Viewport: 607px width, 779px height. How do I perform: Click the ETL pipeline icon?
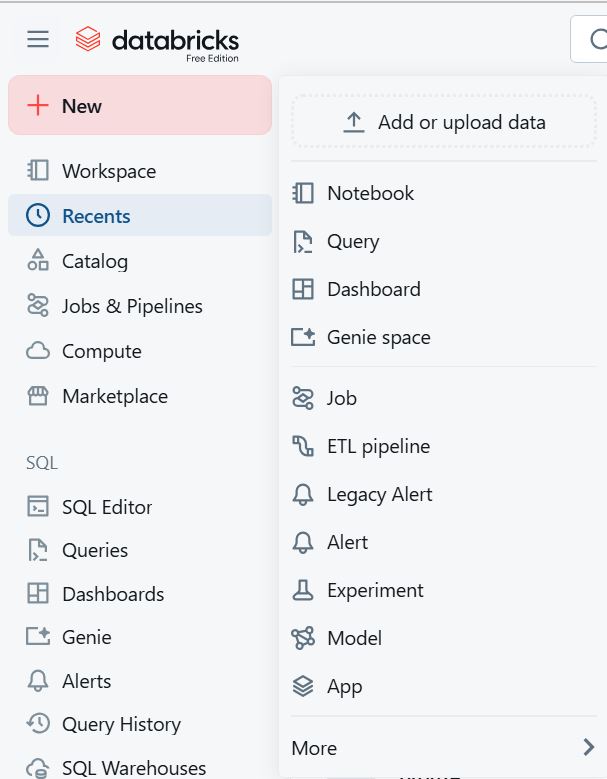click(x=303, y=446)
